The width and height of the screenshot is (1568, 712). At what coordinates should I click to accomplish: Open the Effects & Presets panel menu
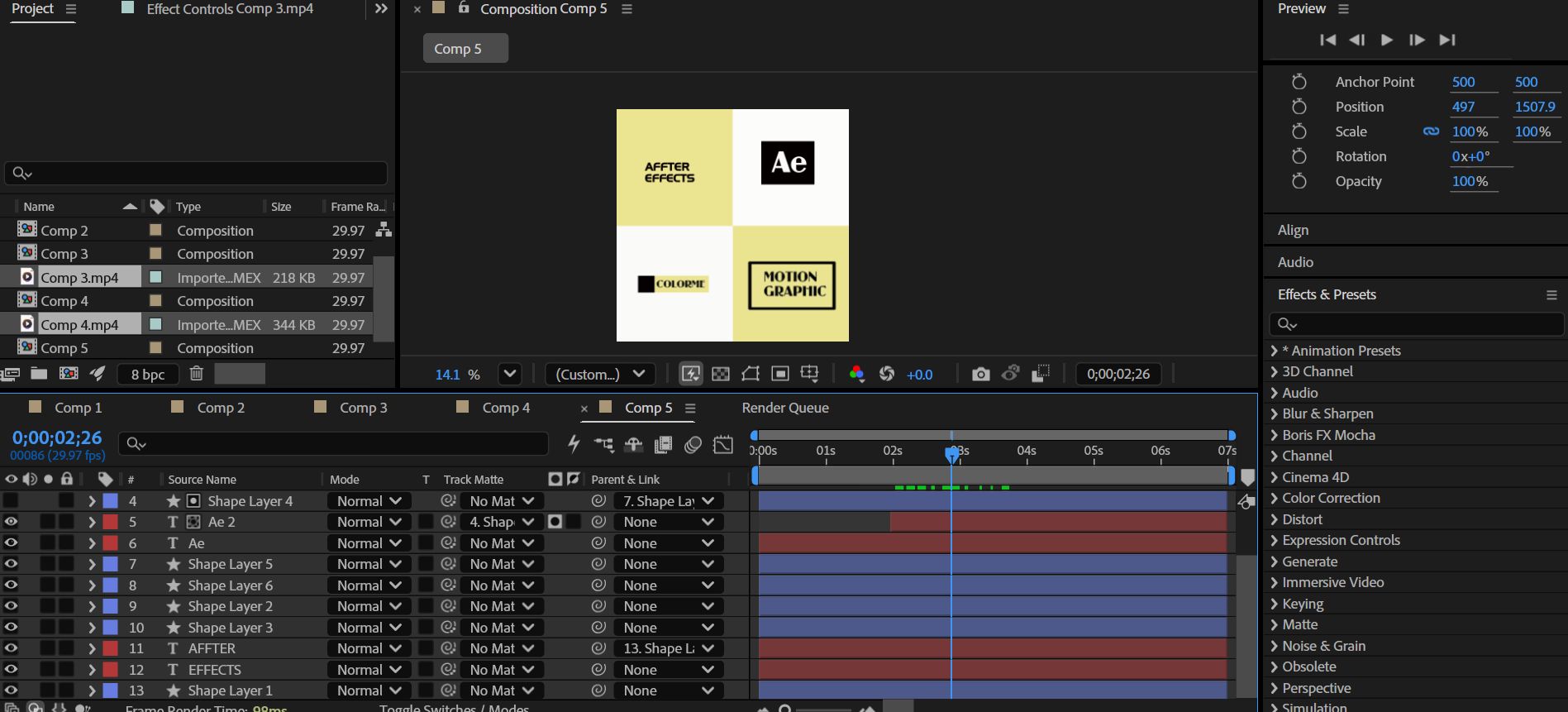1551,295
